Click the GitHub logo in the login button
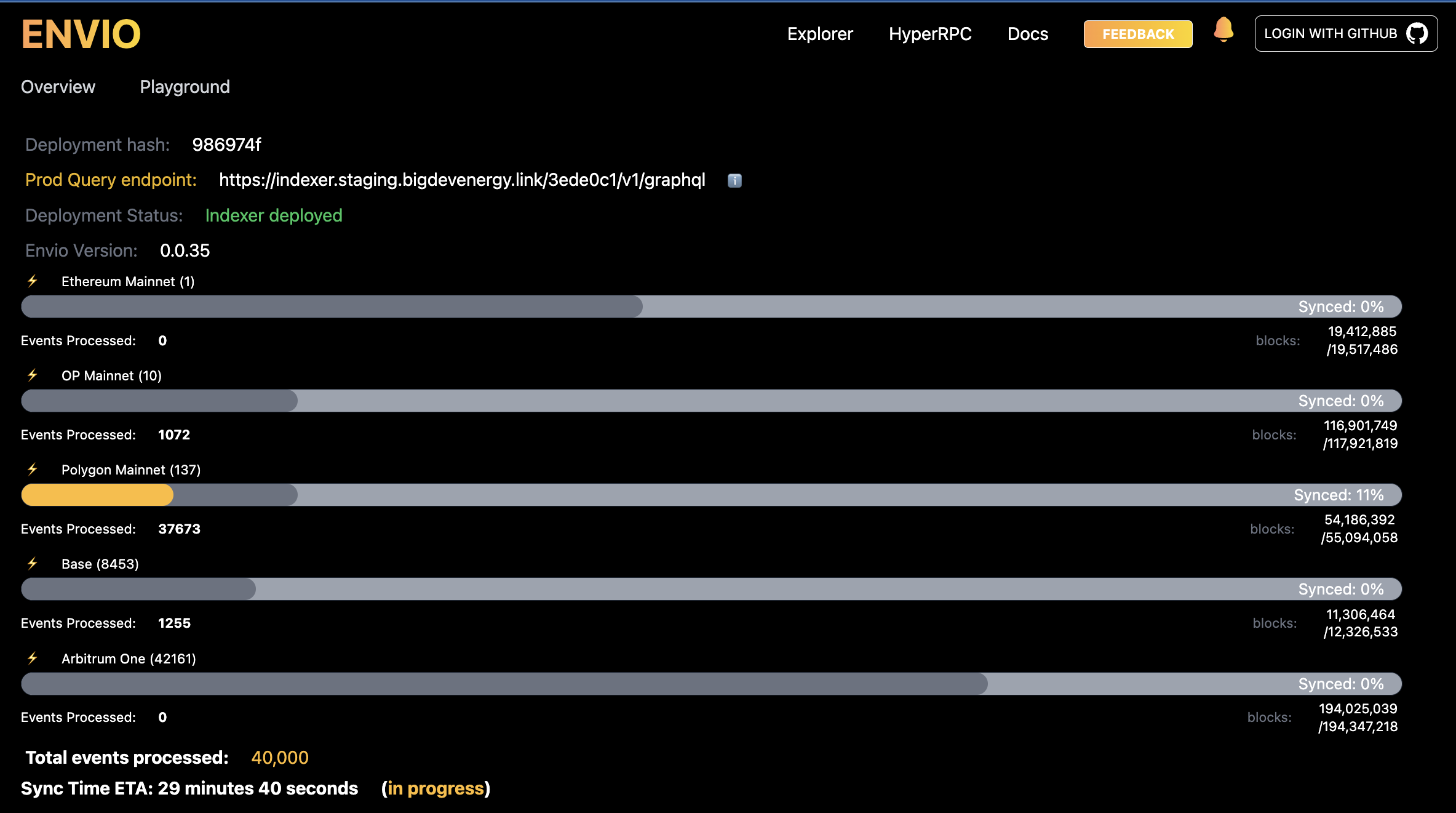Image resolution: width=1456 pixels, height=813 pixels. (x=1418, y=33)
